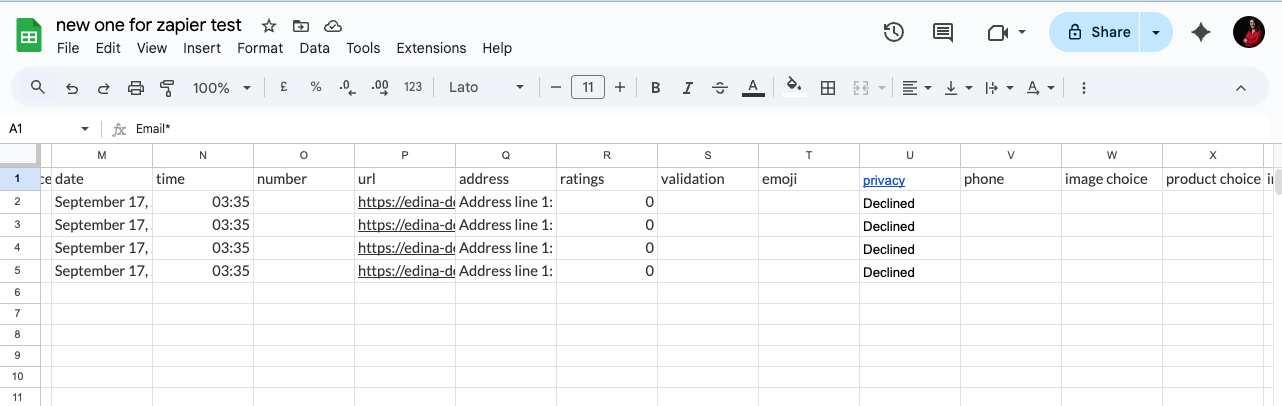Open the fill color picker

[x=794, y=88]
